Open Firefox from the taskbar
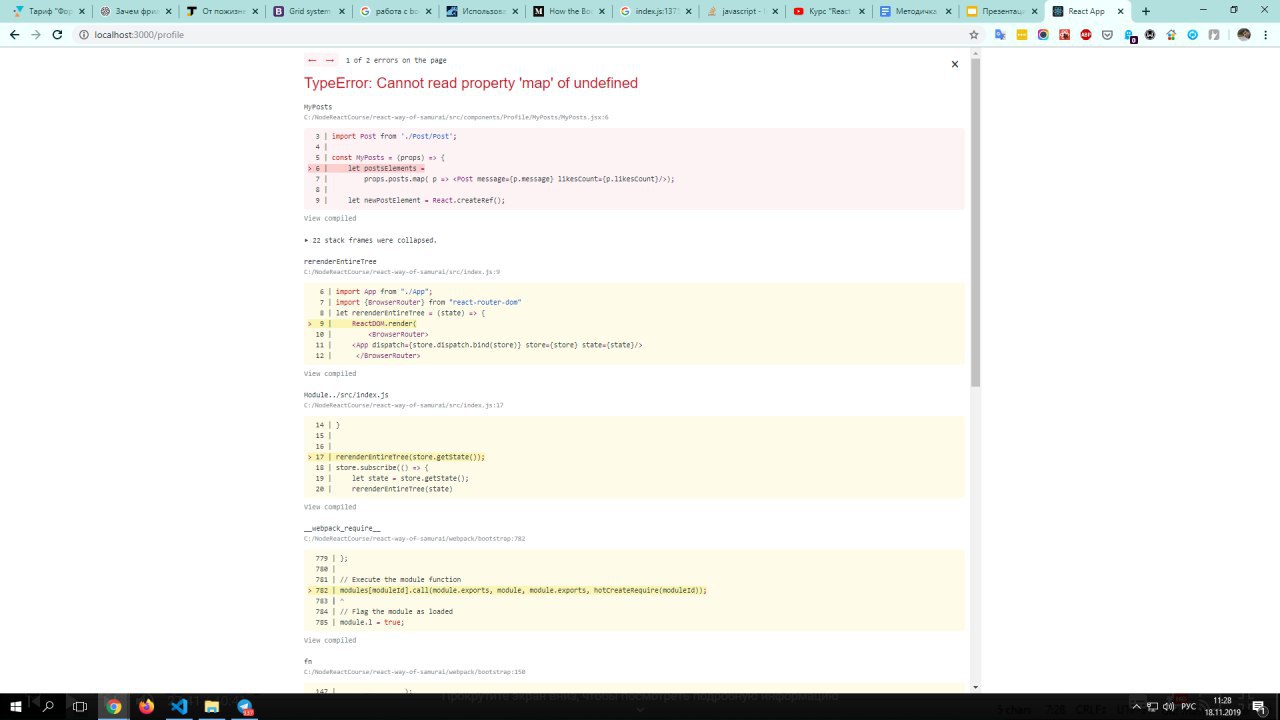The width and height of the screenshot is (1280, 720). [147, 706]
